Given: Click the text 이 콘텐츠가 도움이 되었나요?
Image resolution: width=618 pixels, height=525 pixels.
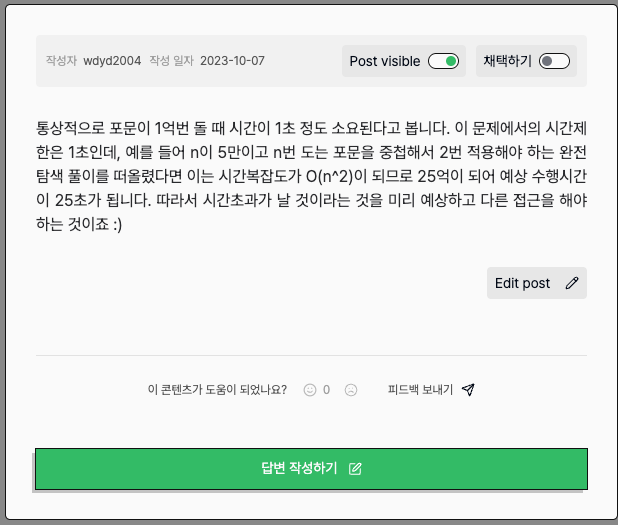Looking at the screenshot, I should click(217, 390).
